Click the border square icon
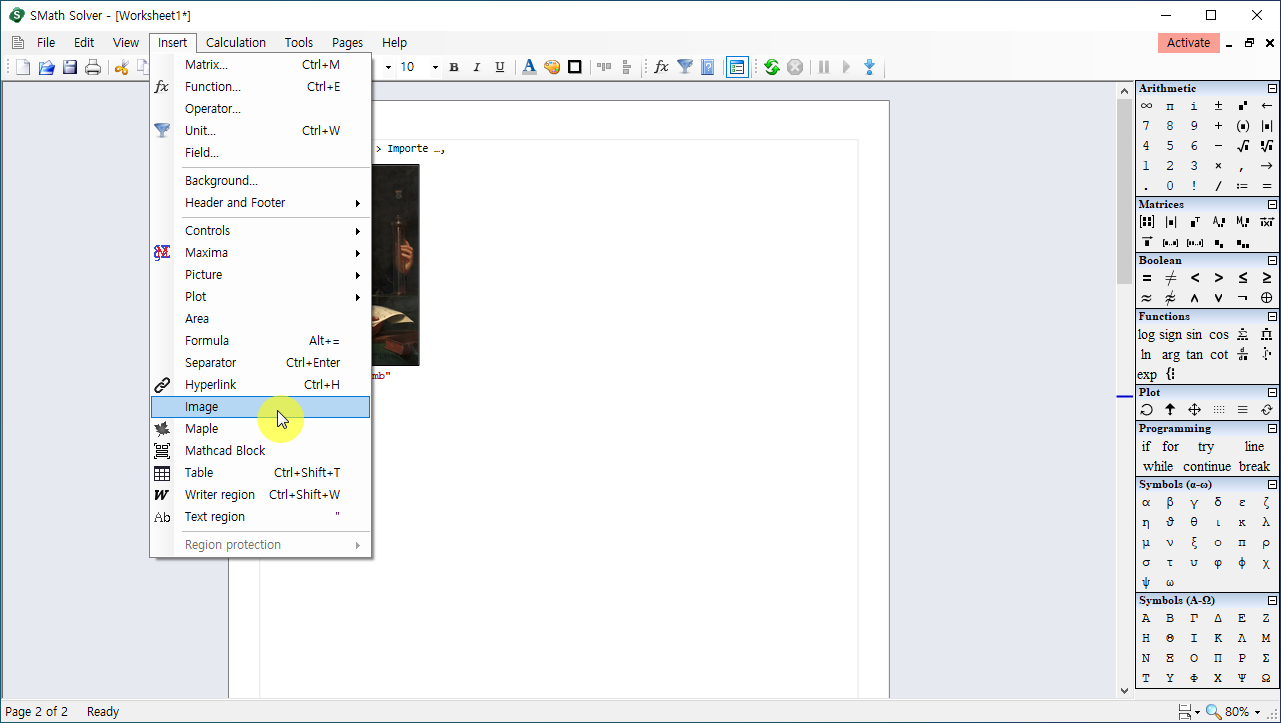 point(575,67)
